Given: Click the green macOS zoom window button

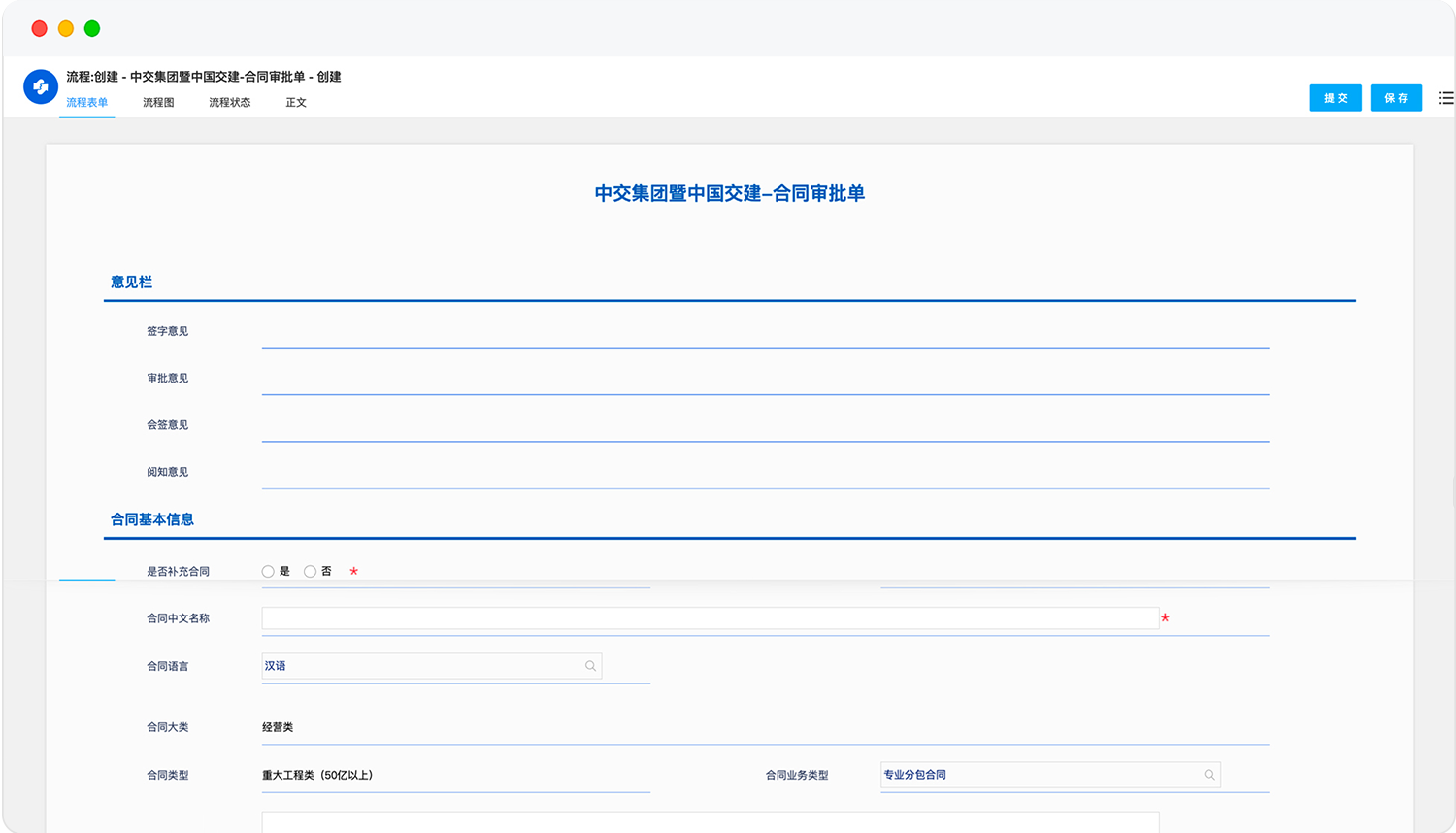Looking at the screenshot, I should (92, 28).
